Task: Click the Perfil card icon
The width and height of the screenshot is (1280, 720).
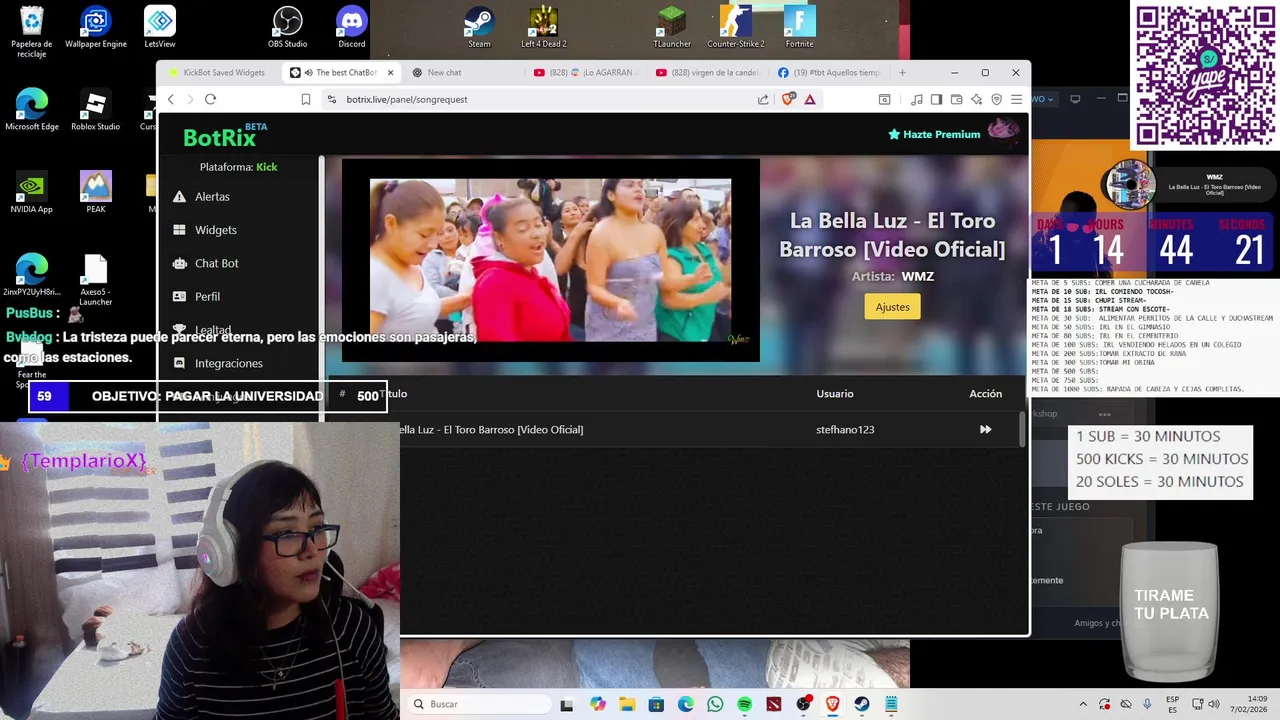Action: (180, 297)
